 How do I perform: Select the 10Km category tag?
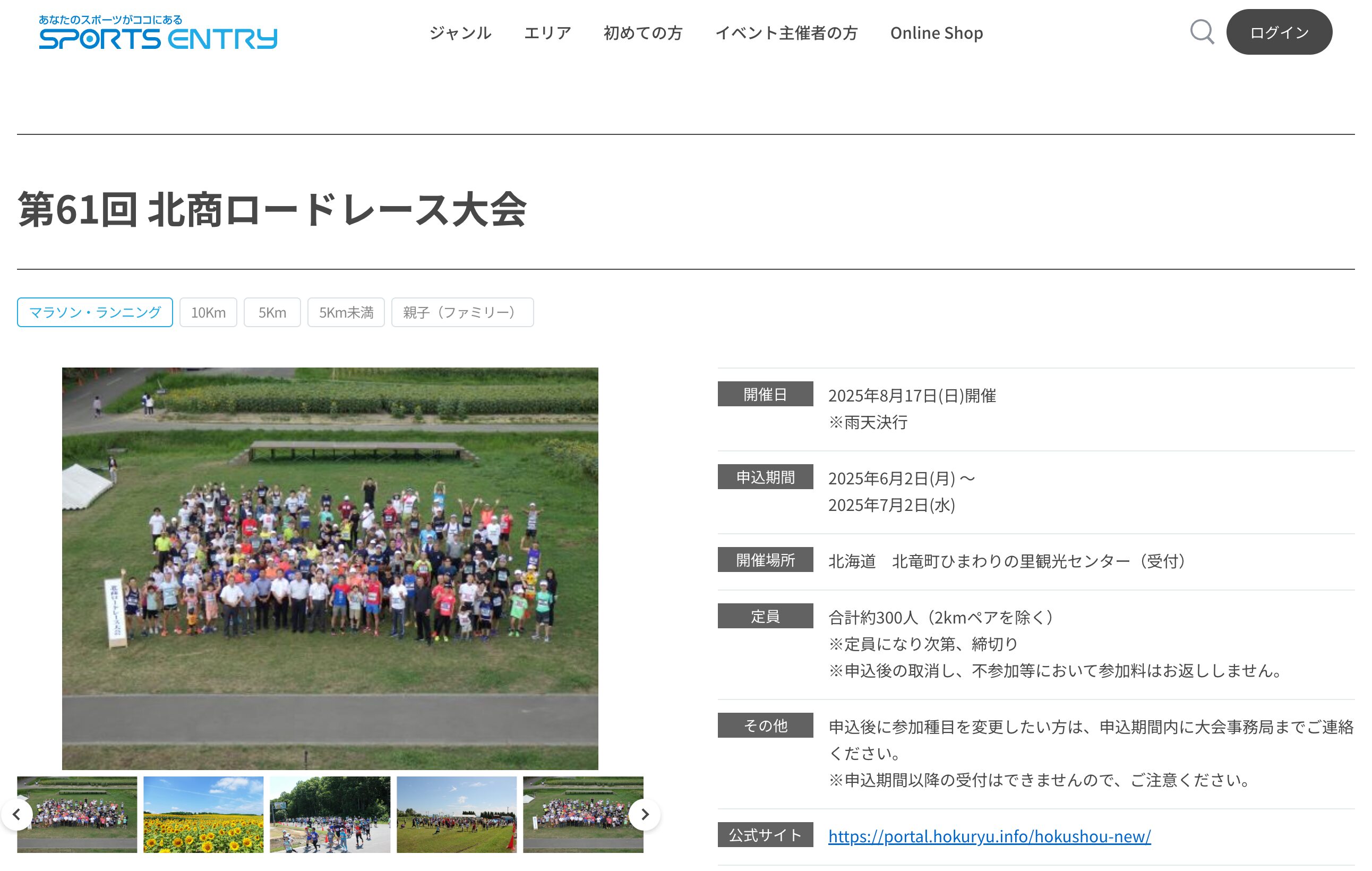tap(208, 312)
